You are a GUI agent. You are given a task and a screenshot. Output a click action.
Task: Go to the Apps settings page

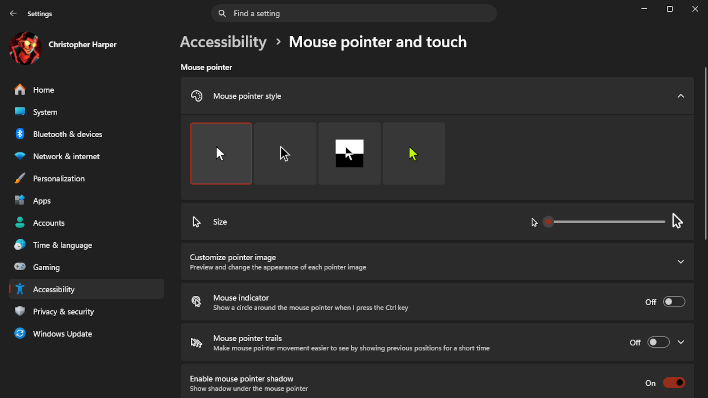click(86, 201)
